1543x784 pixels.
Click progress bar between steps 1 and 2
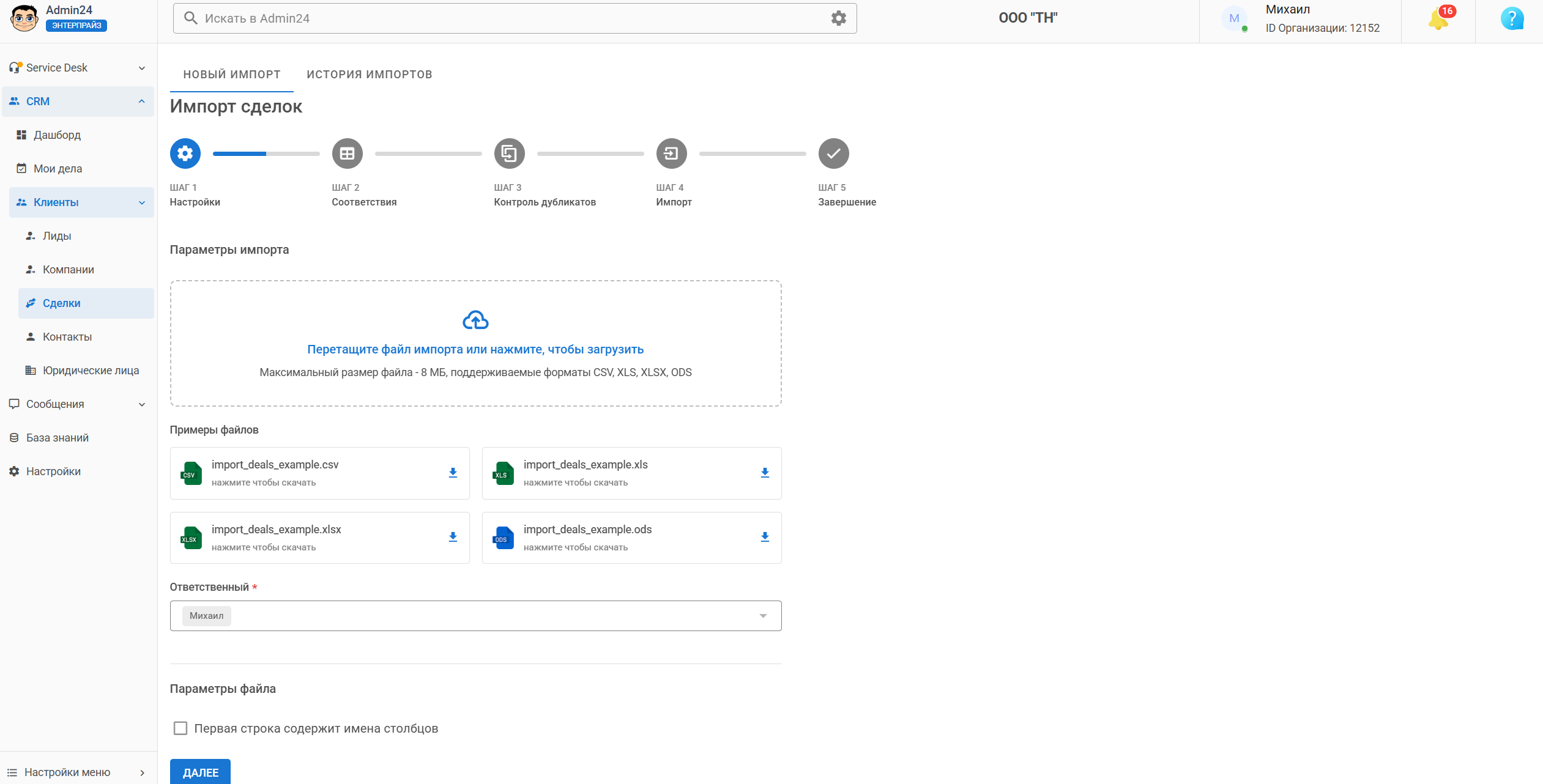[x=266, y=153]
